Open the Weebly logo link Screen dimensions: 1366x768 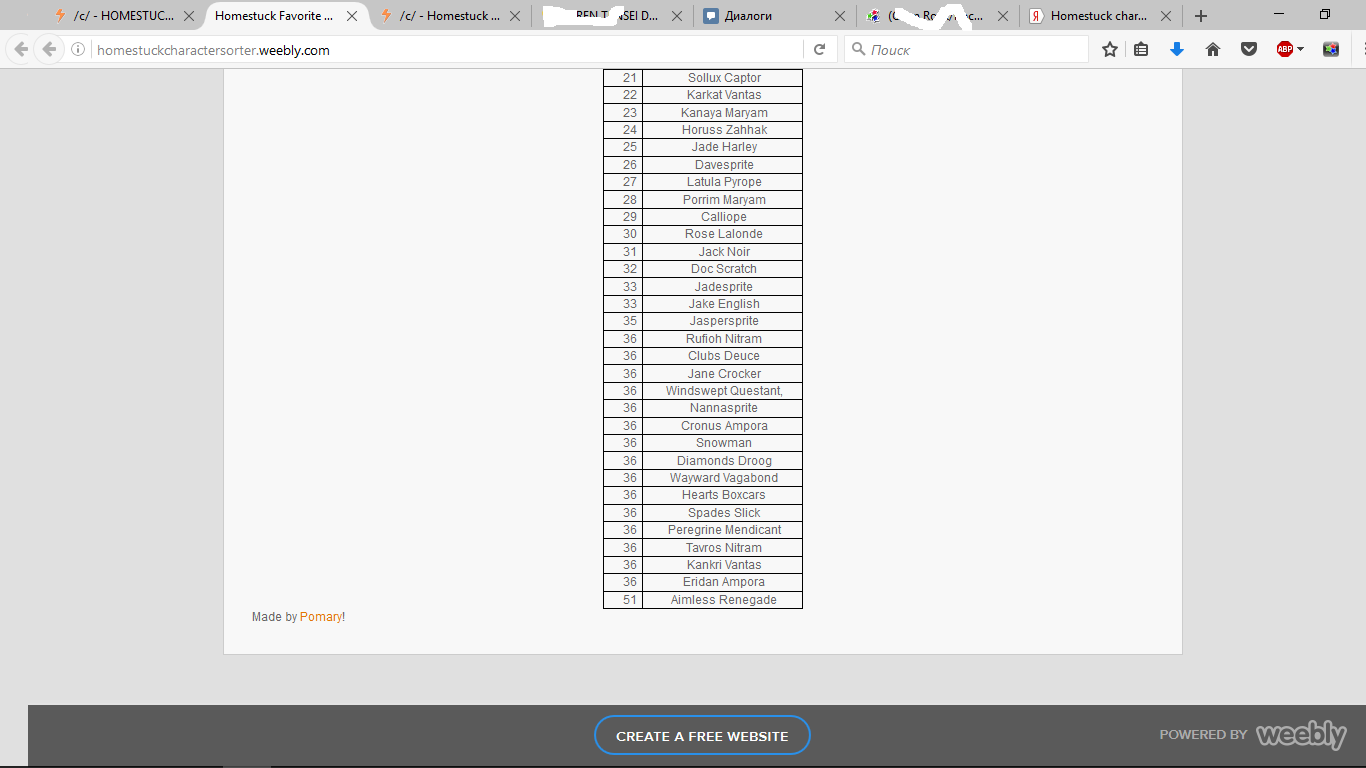point(1301,735)
